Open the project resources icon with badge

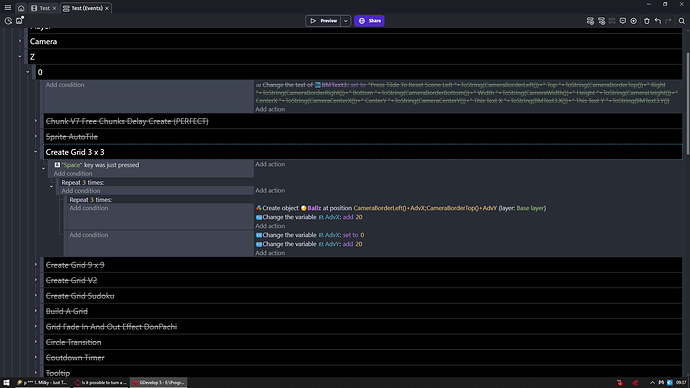19,20
